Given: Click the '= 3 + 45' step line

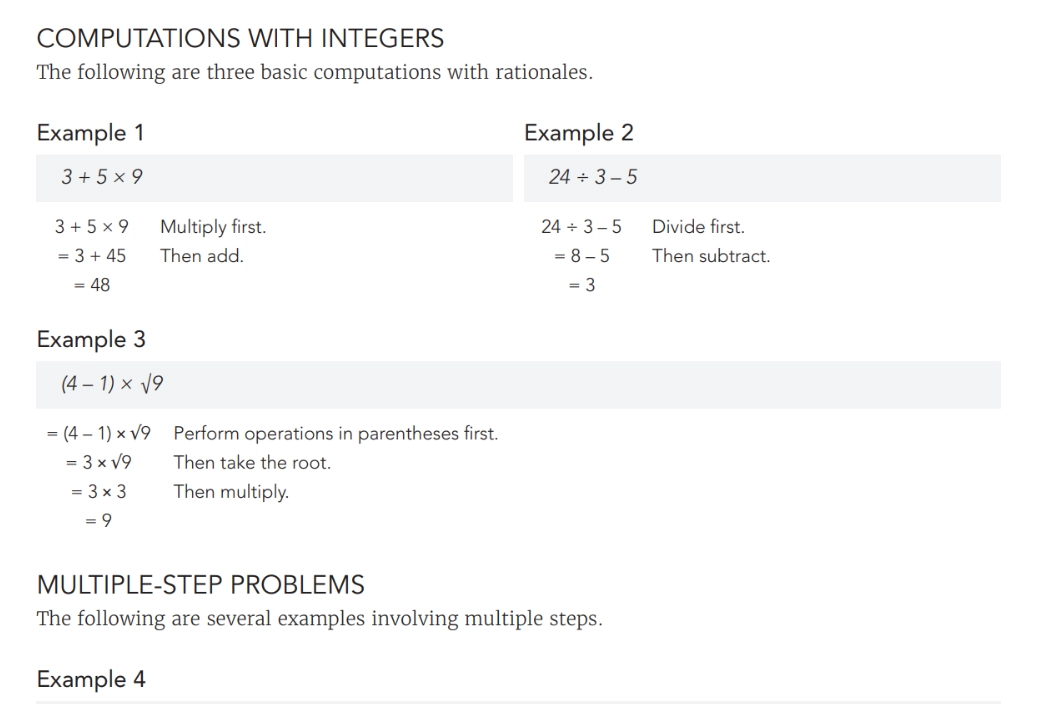Looking at the screenshot, I should 91,256.
